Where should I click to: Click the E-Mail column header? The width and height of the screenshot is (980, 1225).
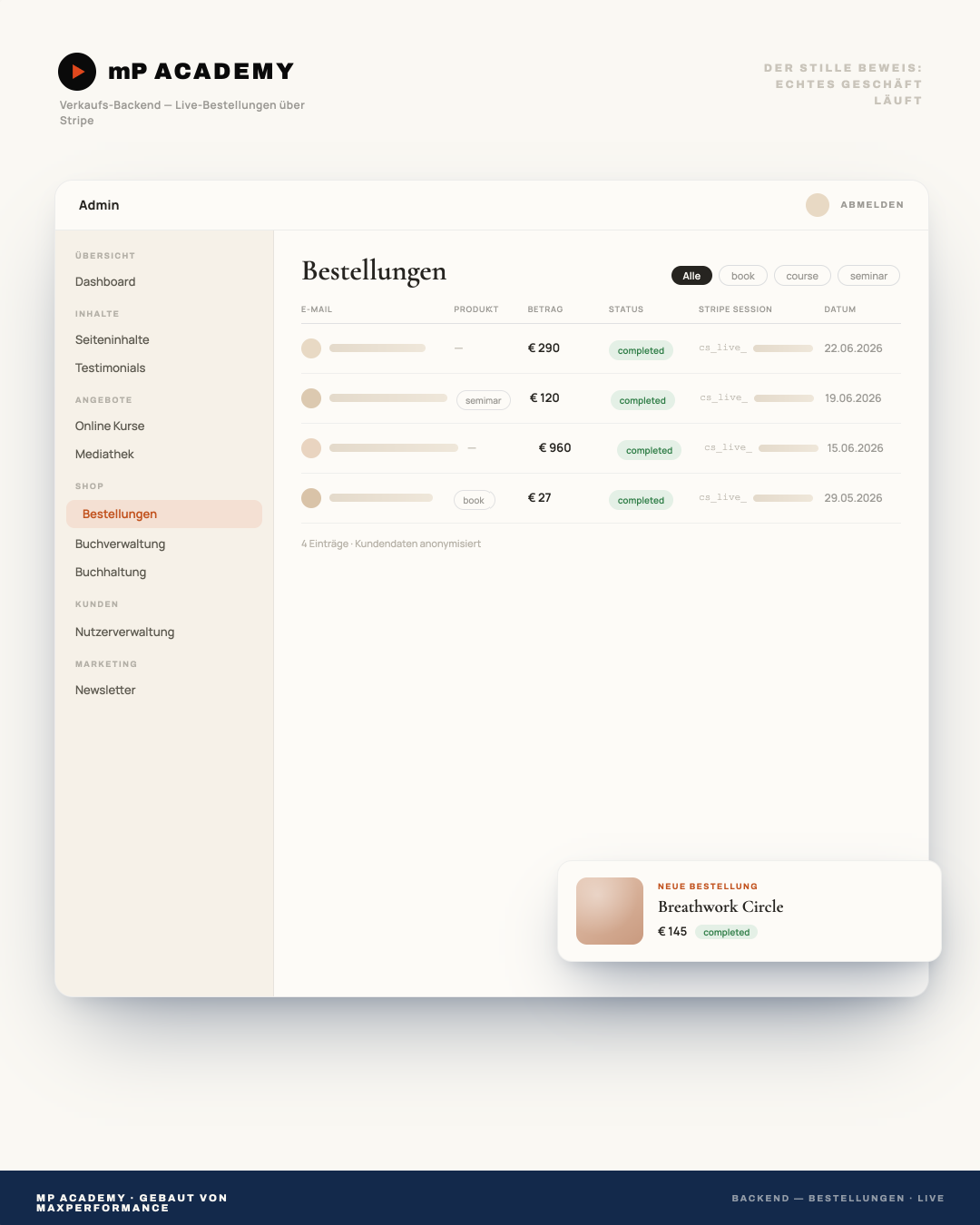(x=317, y=309)
